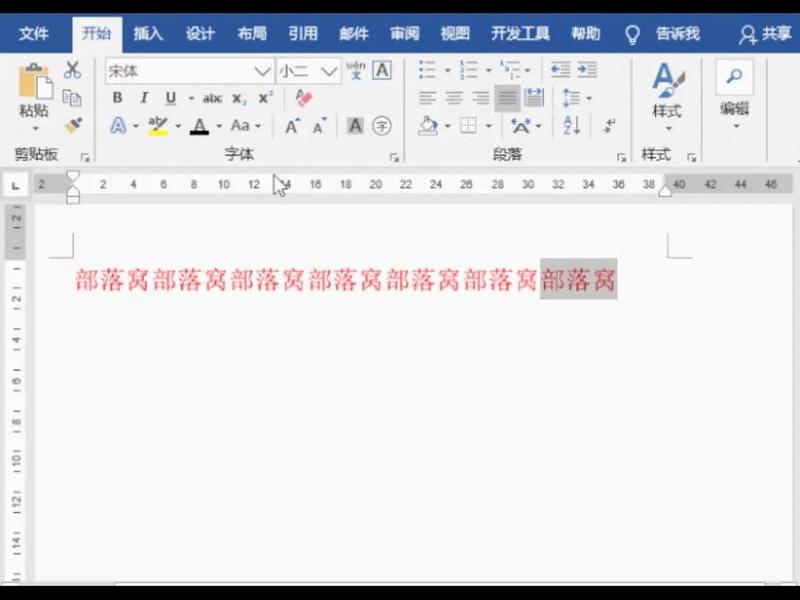Apply subscript formatting
This screenshot has height=600, width=800.
pyautogui.click(x=239, y=98)
